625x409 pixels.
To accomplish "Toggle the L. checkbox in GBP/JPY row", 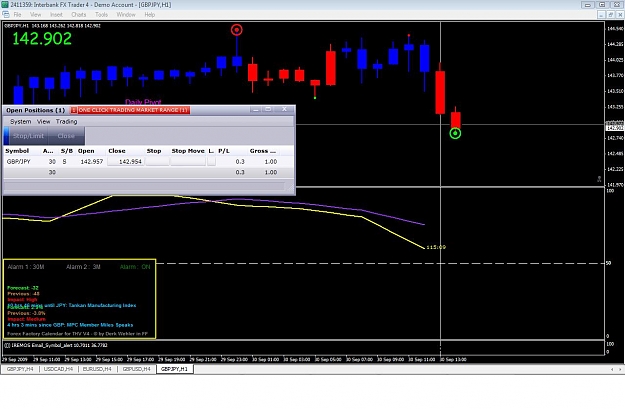I will (211, 161).
